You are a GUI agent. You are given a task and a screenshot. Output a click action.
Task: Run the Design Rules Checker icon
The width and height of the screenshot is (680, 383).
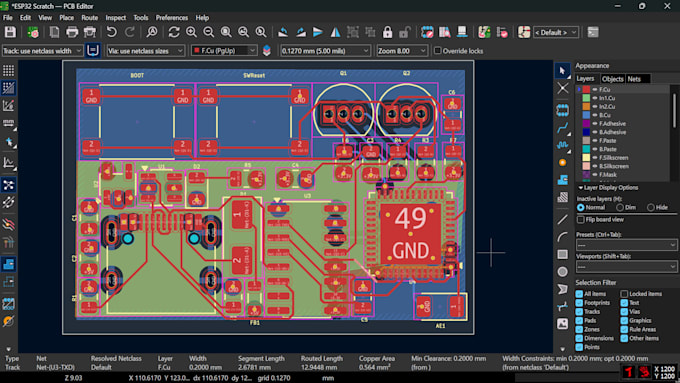[x=502, y=32]
